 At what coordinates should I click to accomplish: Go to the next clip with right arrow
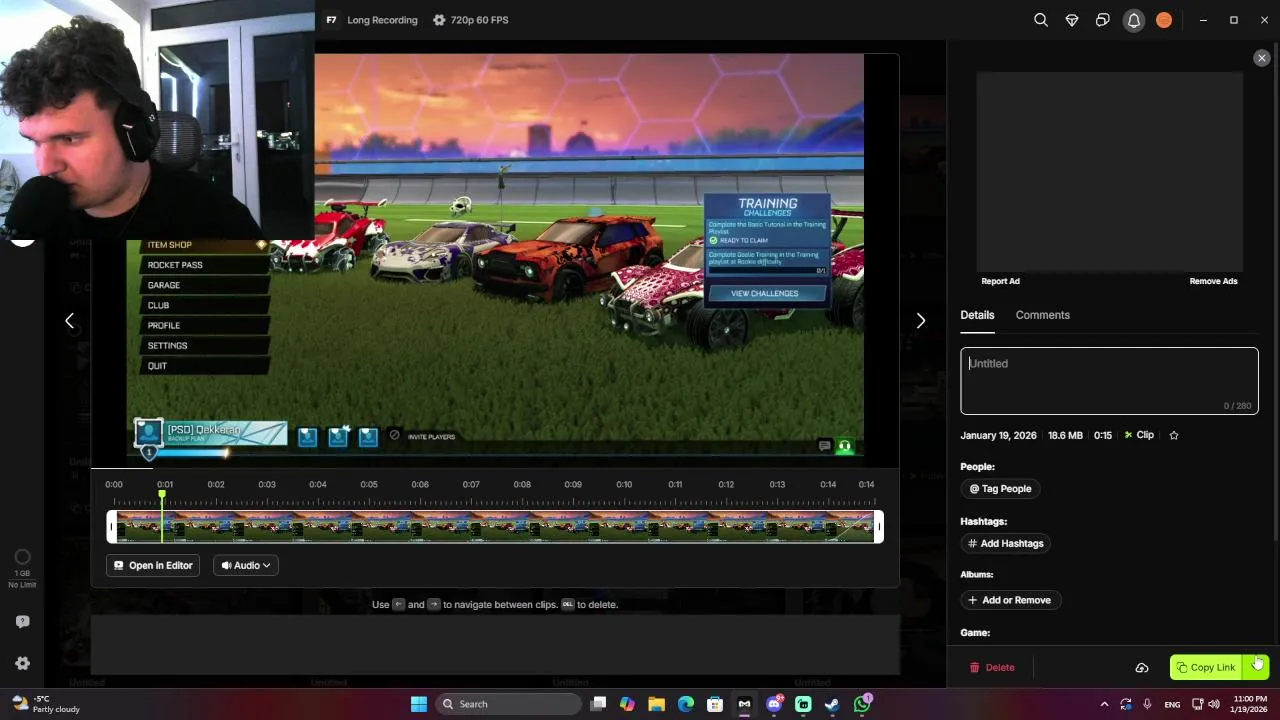921,321
